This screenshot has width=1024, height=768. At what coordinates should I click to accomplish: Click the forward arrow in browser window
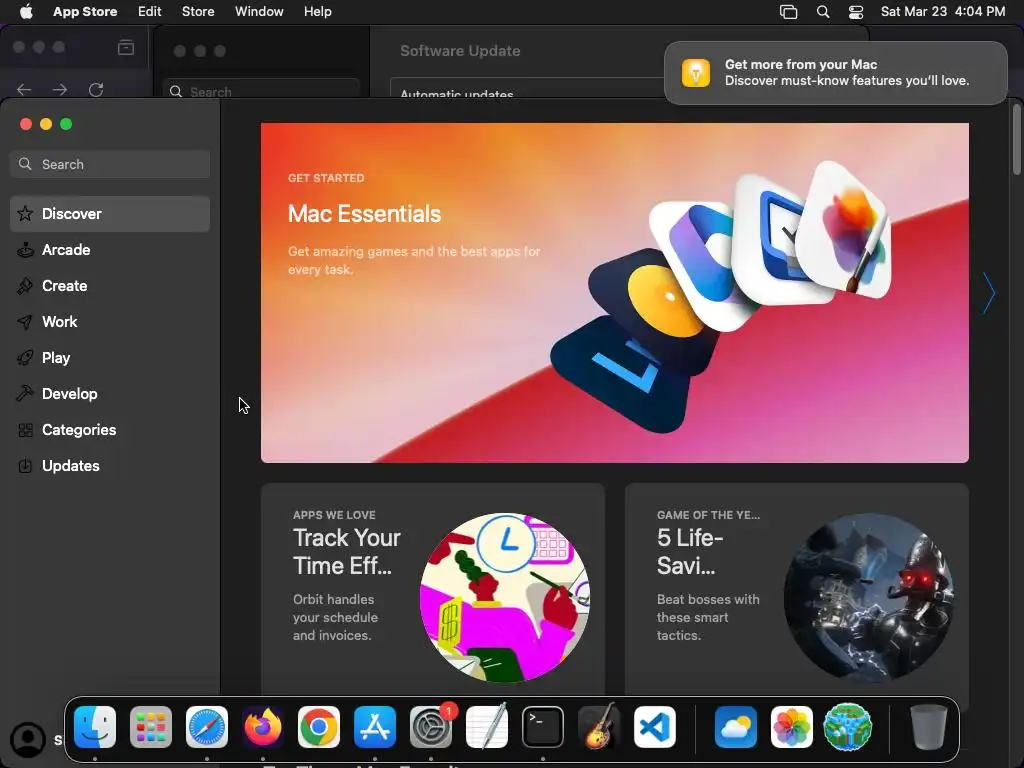point(60,89)
